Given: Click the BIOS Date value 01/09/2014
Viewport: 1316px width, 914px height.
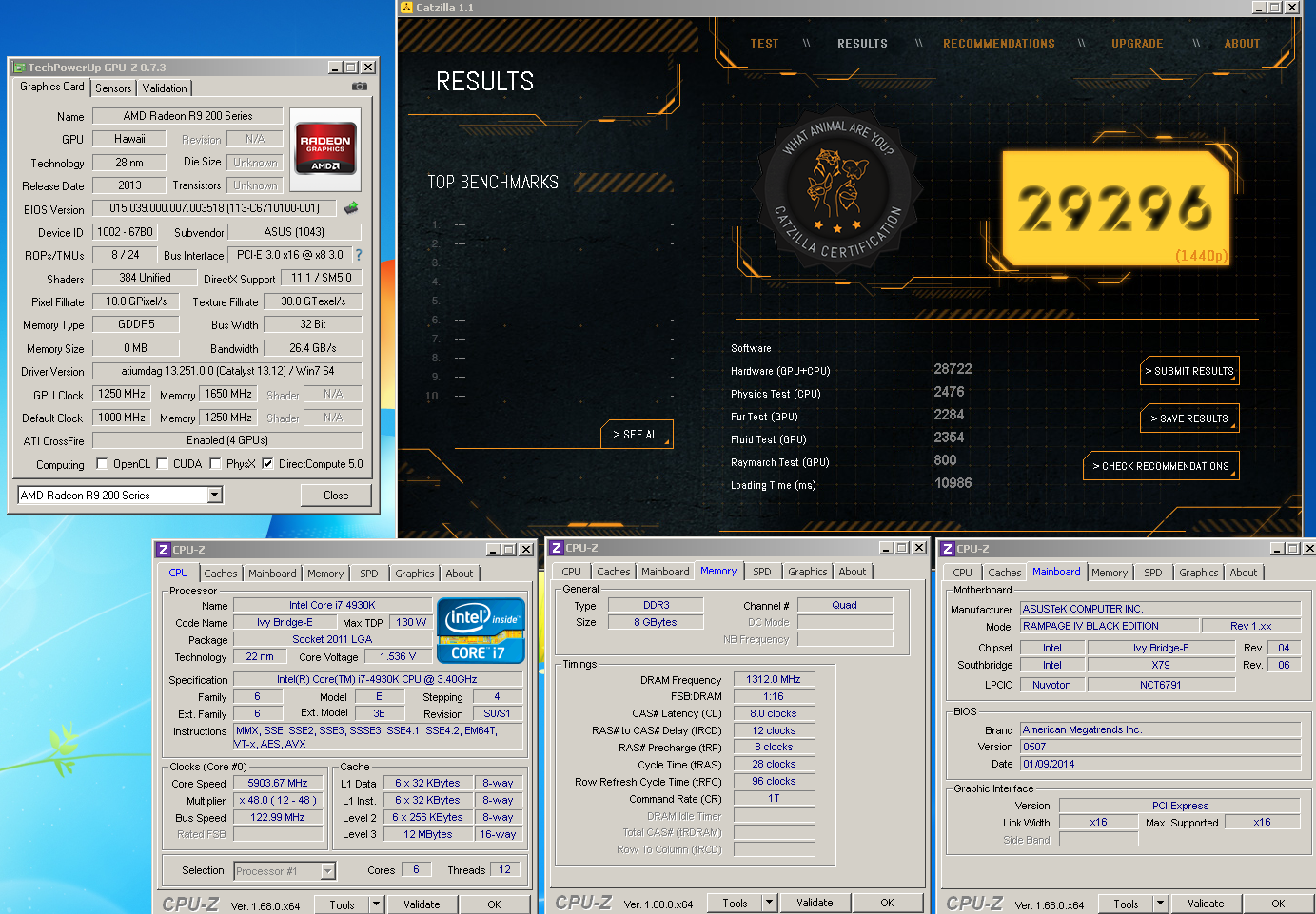Looking at the screenshot, I should coord(1160,764).
